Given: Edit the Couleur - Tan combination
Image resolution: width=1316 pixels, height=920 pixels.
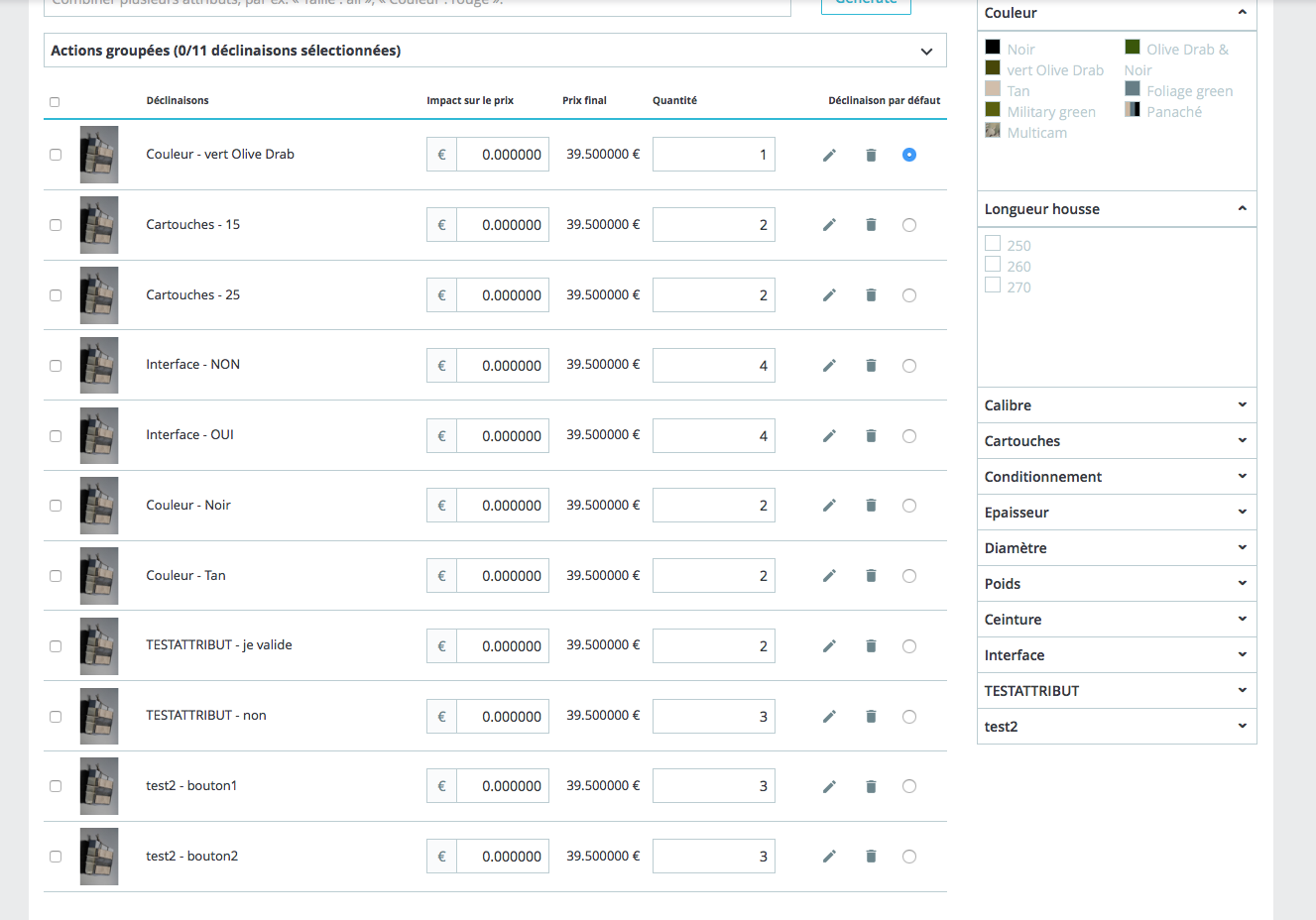Looking at the screenshot, I should 829,576.
